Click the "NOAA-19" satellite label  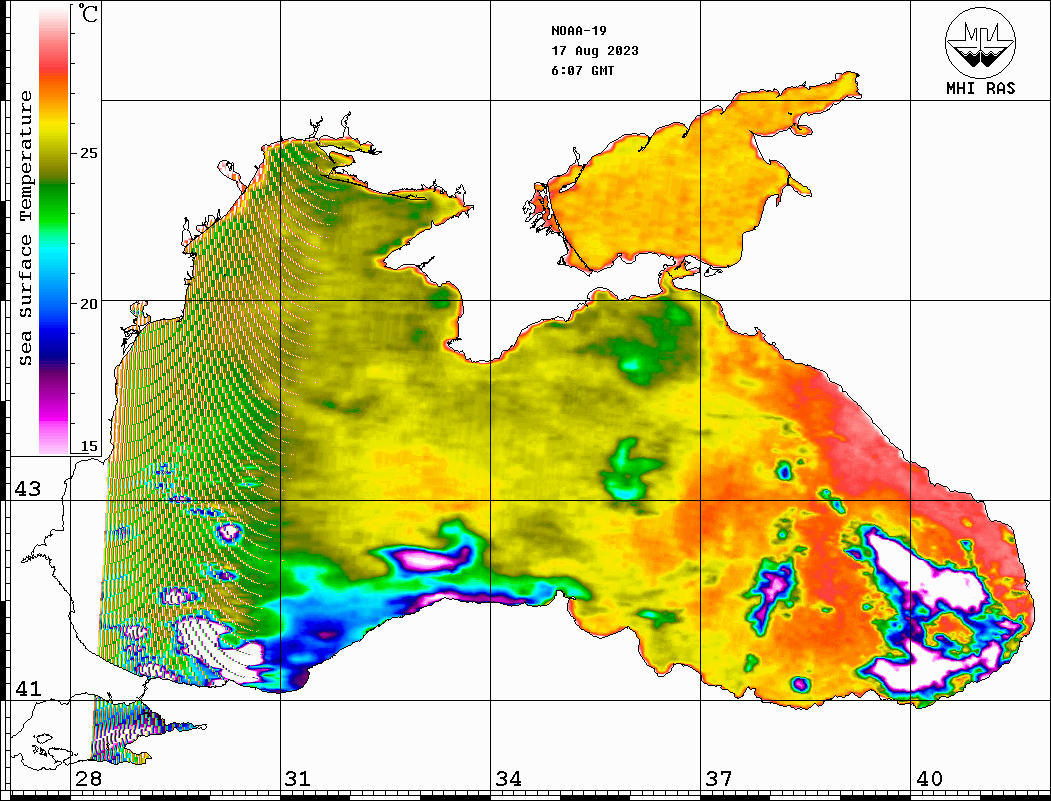(x=578, y=31)
